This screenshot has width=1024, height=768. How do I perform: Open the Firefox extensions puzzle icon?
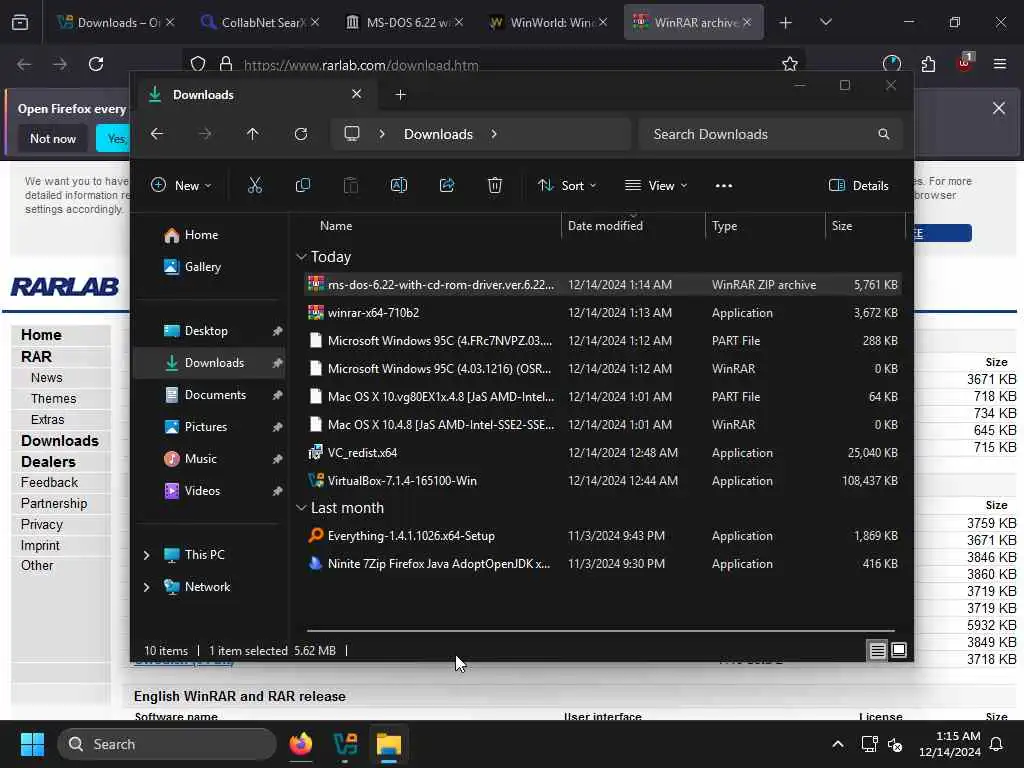[x=928, y=64]
